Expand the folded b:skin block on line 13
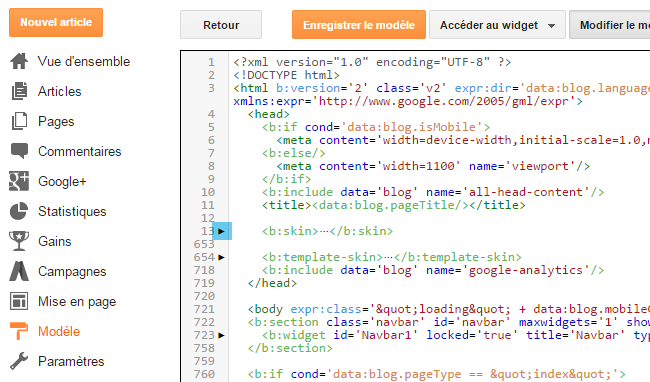The width and height of the screenshot is (650, 382). pos(221,231)
